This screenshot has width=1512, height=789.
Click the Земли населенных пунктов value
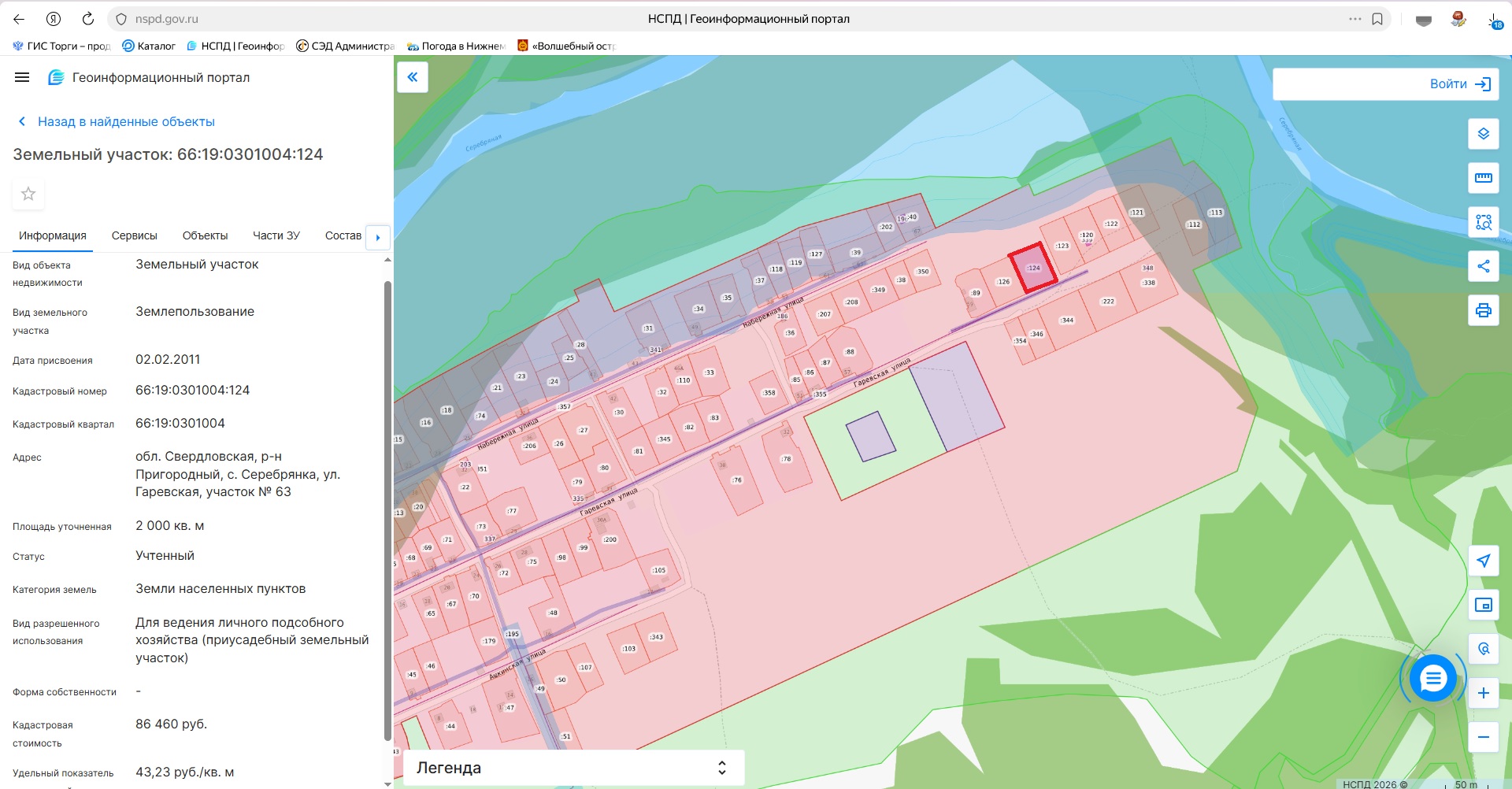pyautogui.click(x=220, y=589)
